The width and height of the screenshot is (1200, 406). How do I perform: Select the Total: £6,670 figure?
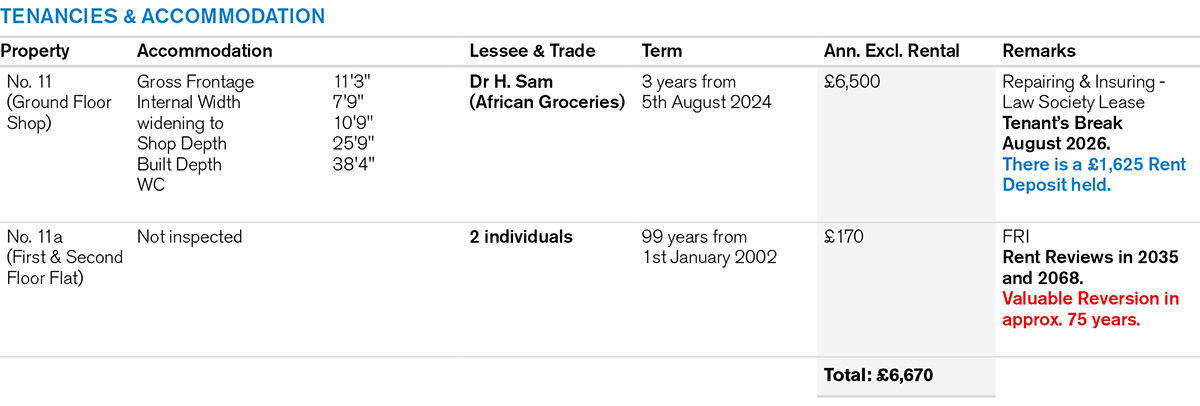pyautogui.click(x=879, y=376)
